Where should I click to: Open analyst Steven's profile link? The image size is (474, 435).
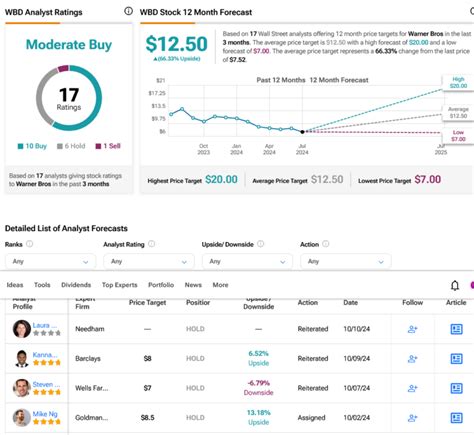[46, 384]
